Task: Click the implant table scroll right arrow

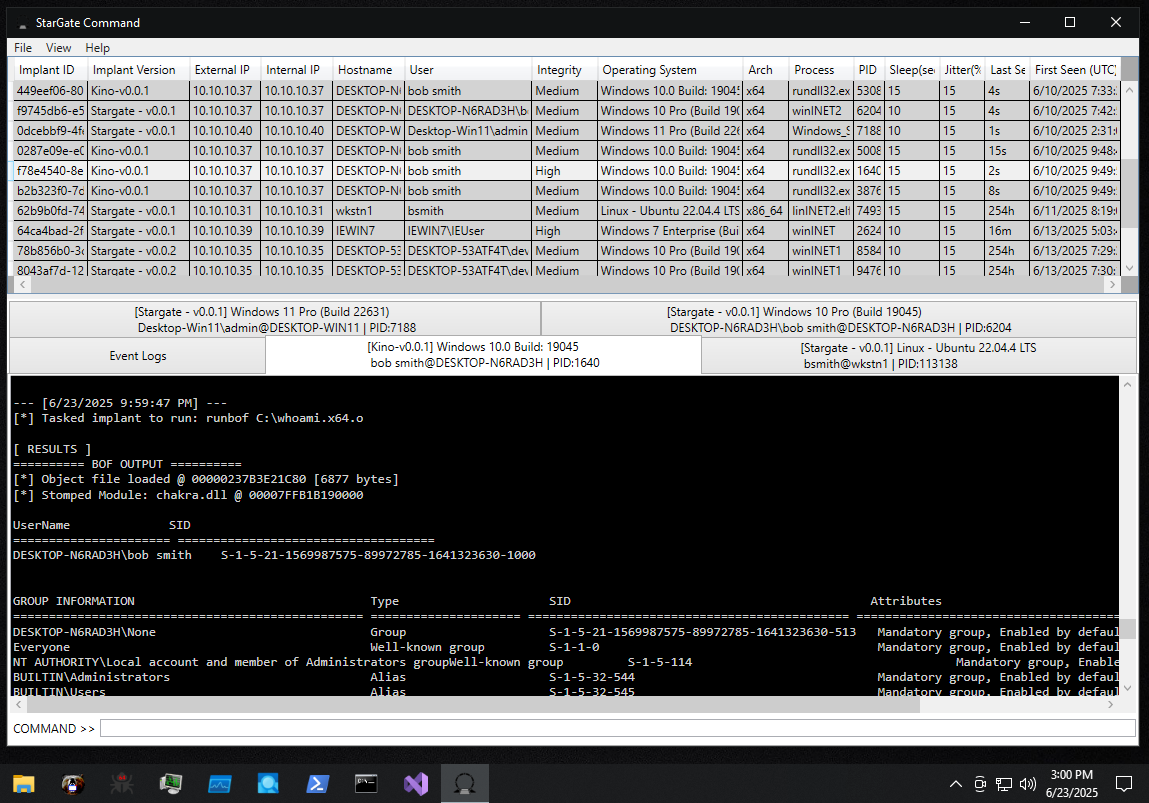Action: coord(1112,284)
